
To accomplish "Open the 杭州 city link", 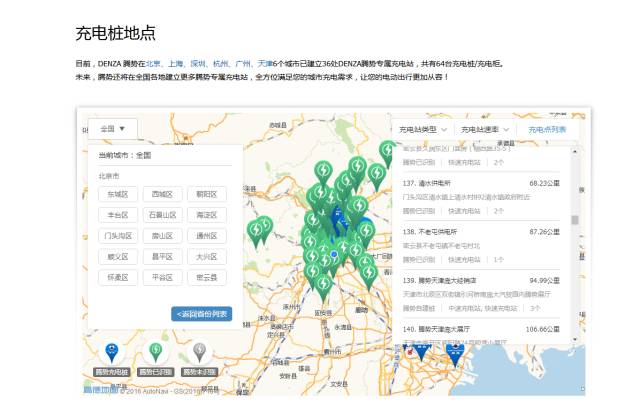I will point(221,64).
